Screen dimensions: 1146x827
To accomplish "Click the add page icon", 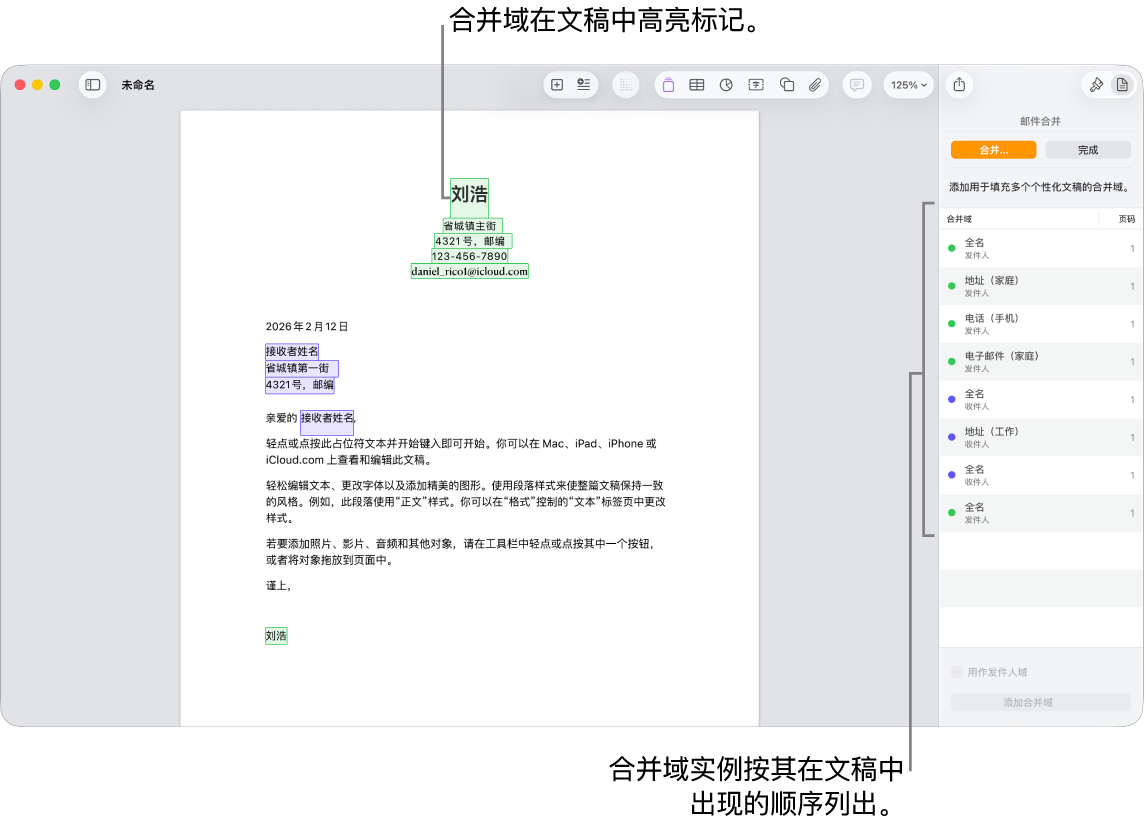I will pos(557,85).
